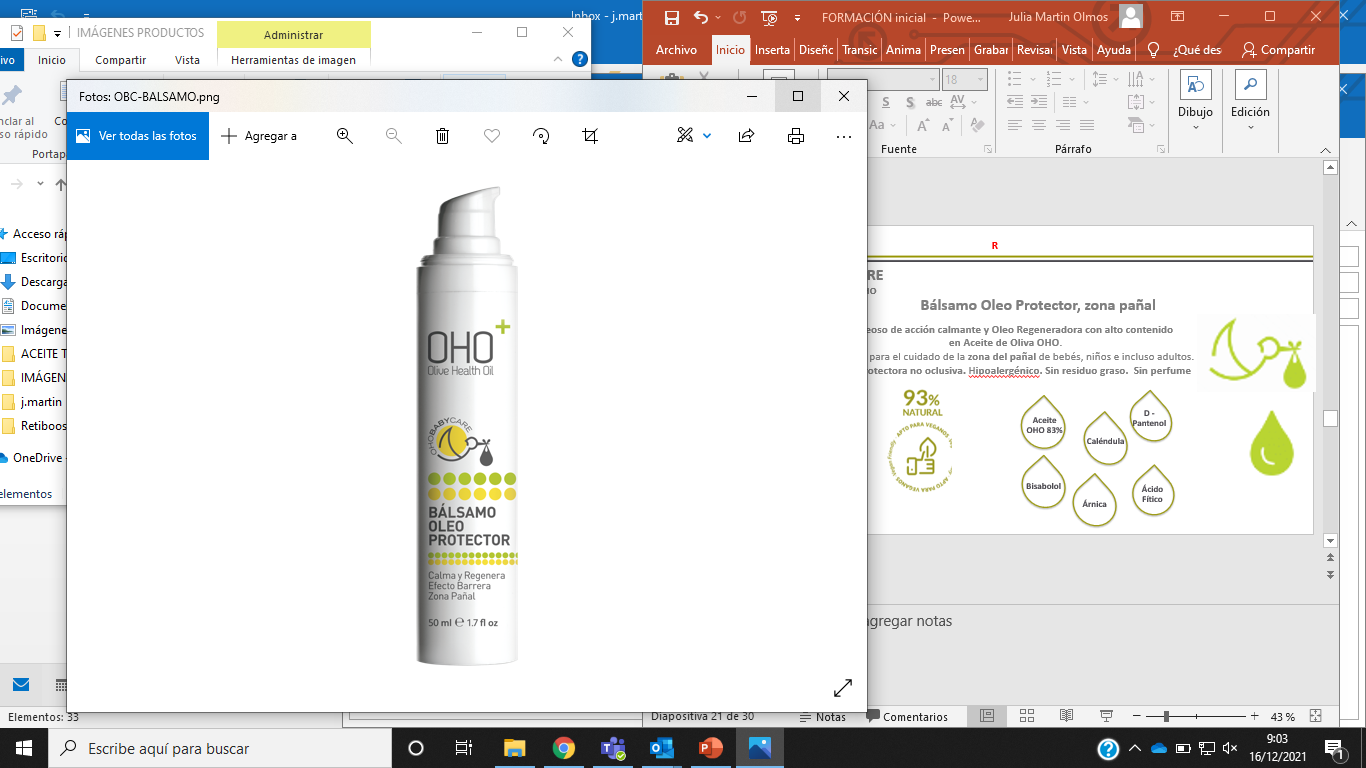
Task: Fit slide to current window
Action: (1316, 716)
